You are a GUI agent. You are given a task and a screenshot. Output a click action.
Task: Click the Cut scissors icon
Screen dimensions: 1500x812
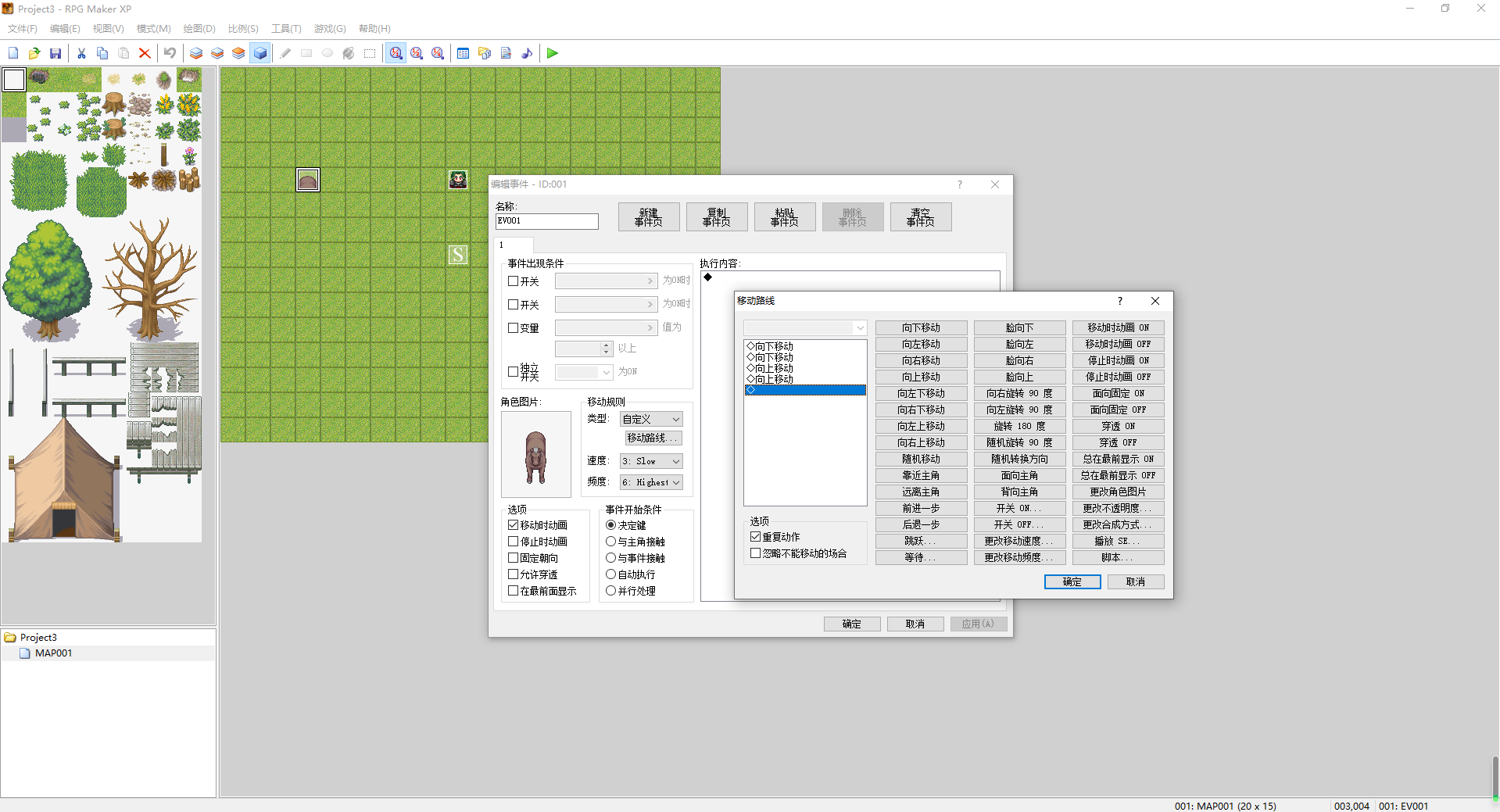[81, 53]
